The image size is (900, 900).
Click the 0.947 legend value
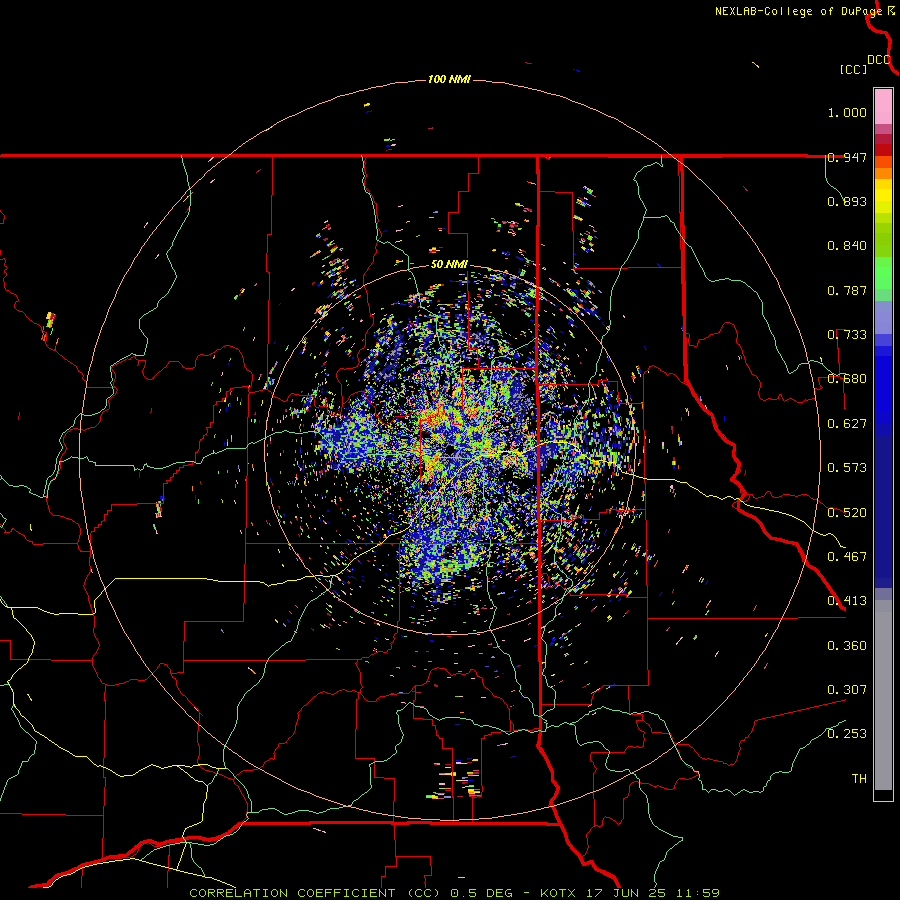pos(847,157)
